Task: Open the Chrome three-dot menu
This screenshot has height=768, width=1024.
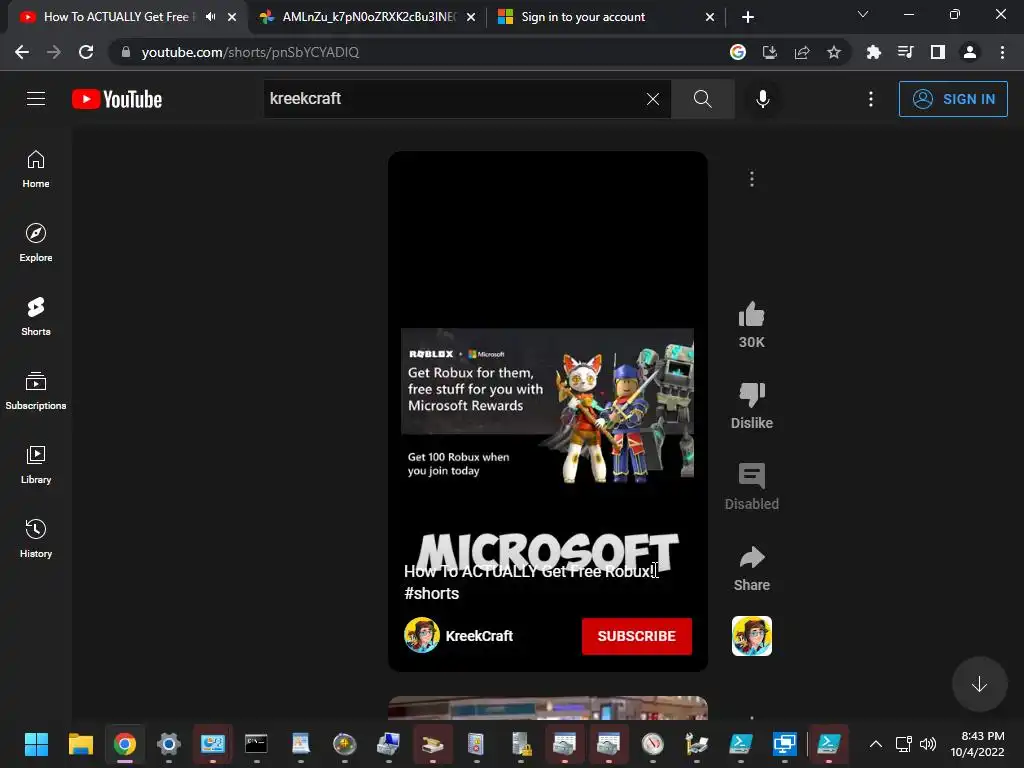Action: (1002, 52)
